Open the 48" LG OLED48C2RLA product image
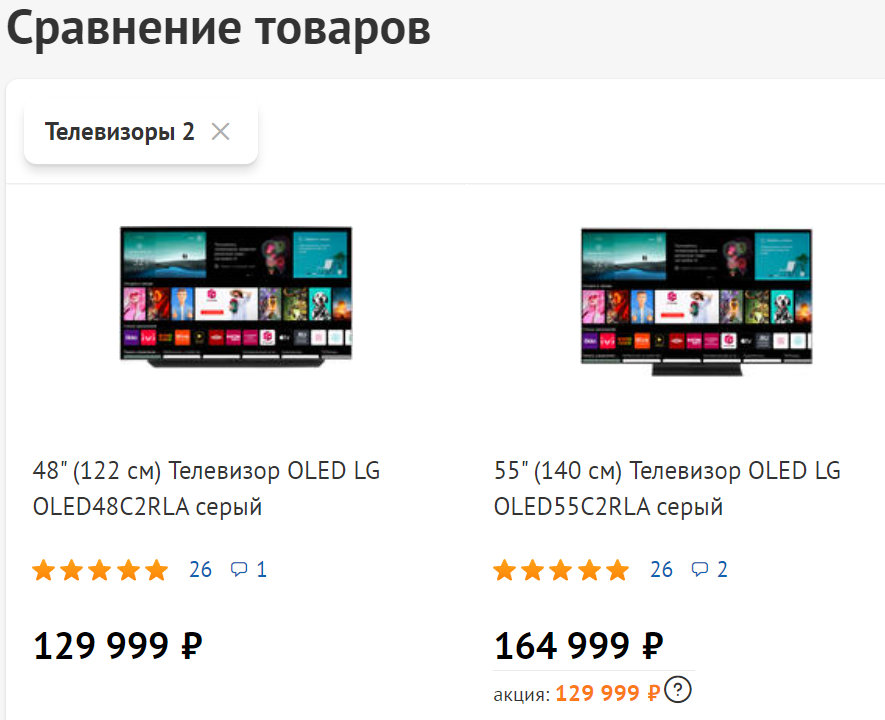The image size is (885, 720). (x=236, y=297)
